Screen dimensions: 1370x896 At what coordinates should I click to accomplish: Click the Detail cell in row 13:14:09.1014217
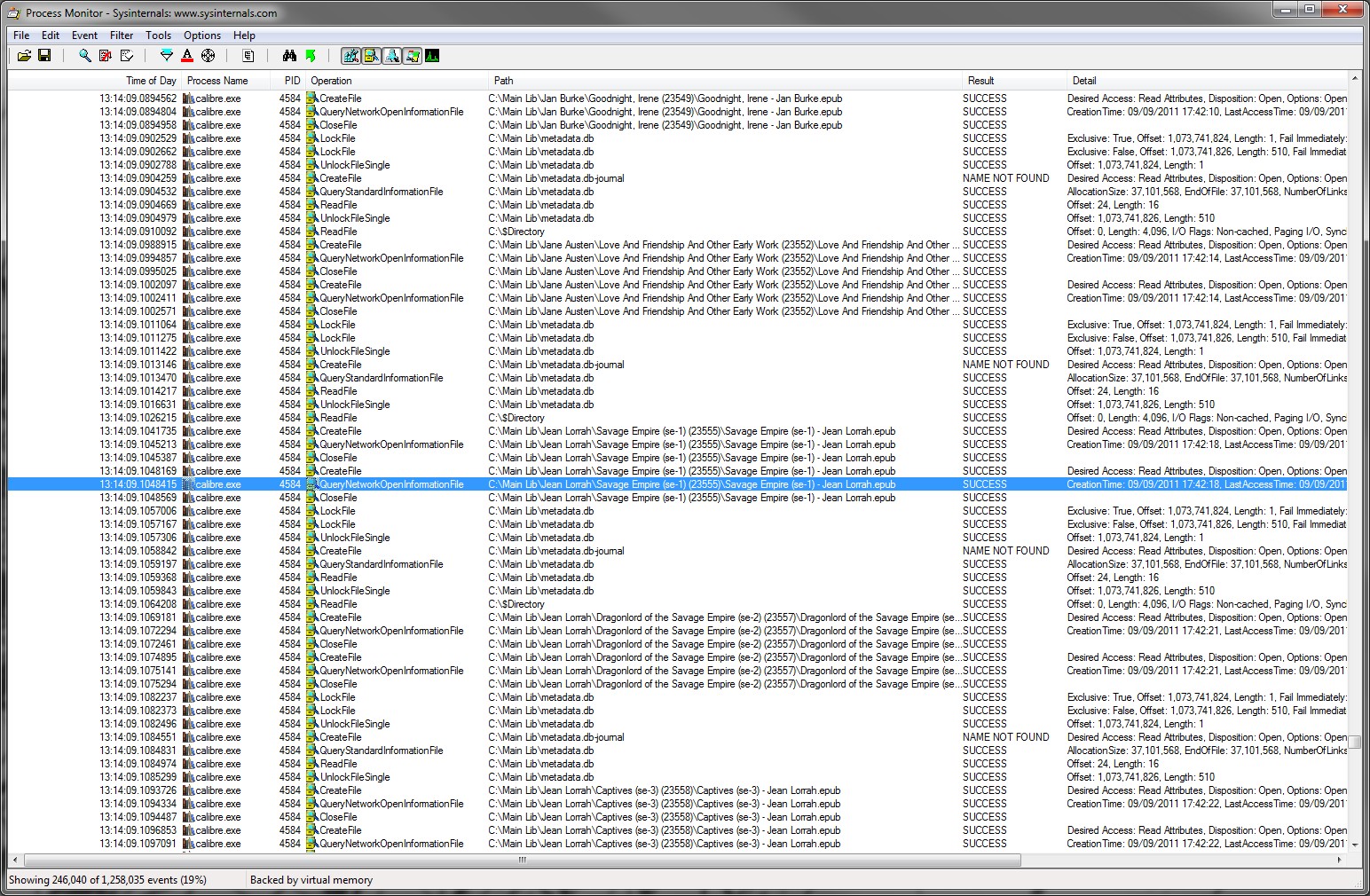[1113, 391]
